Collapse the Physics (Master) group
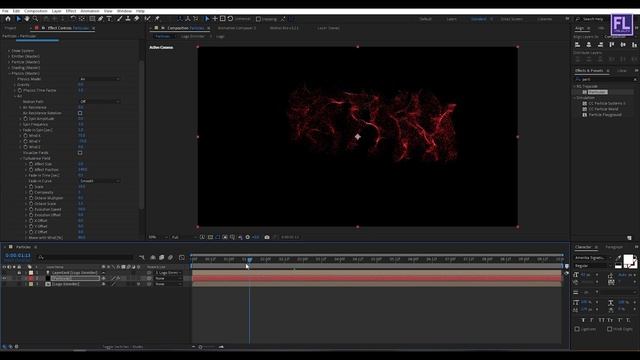640x360 pixels. coord(9,73)
